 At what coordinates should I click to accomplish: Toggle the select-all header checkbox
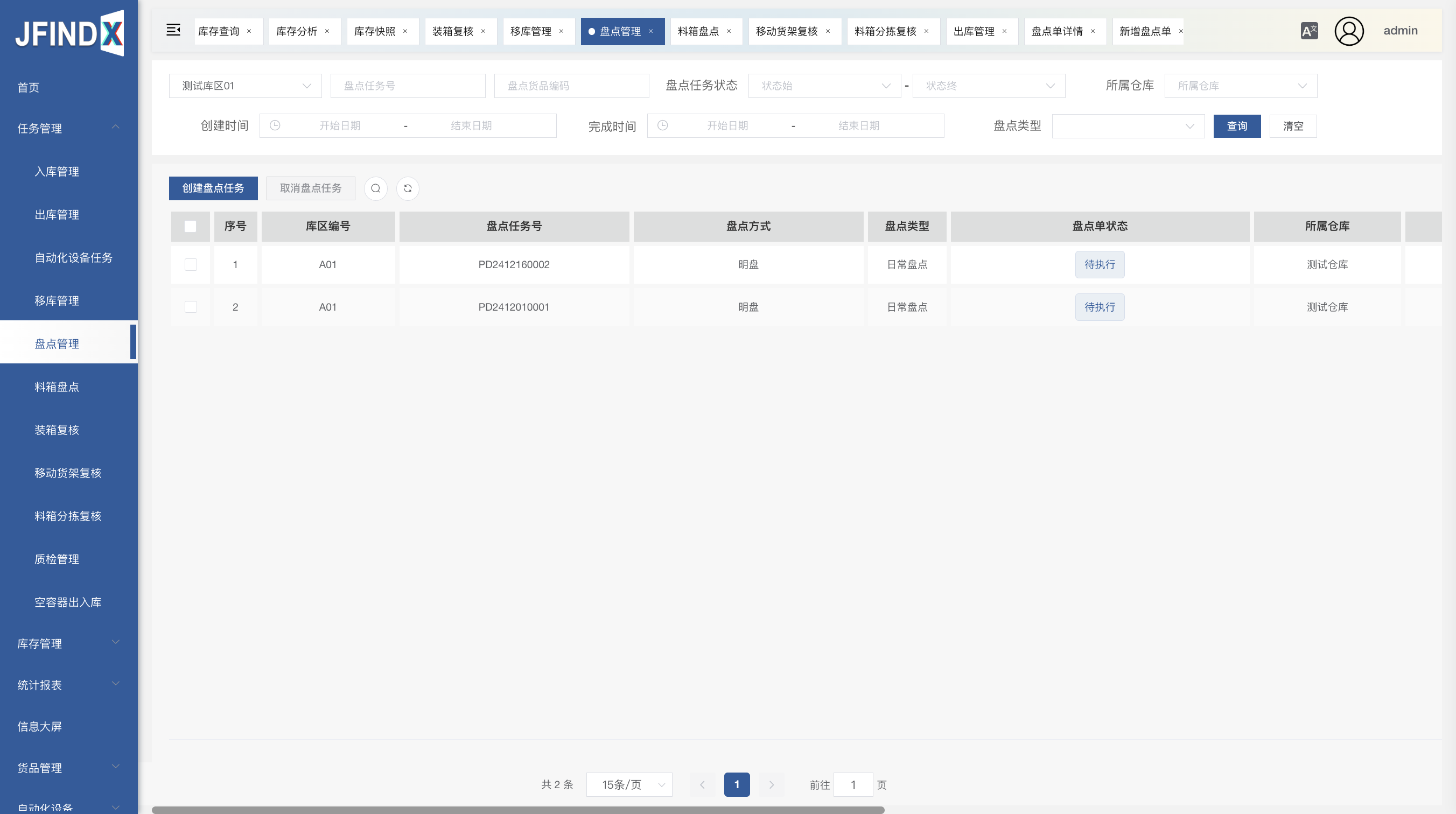pos(191,226)
